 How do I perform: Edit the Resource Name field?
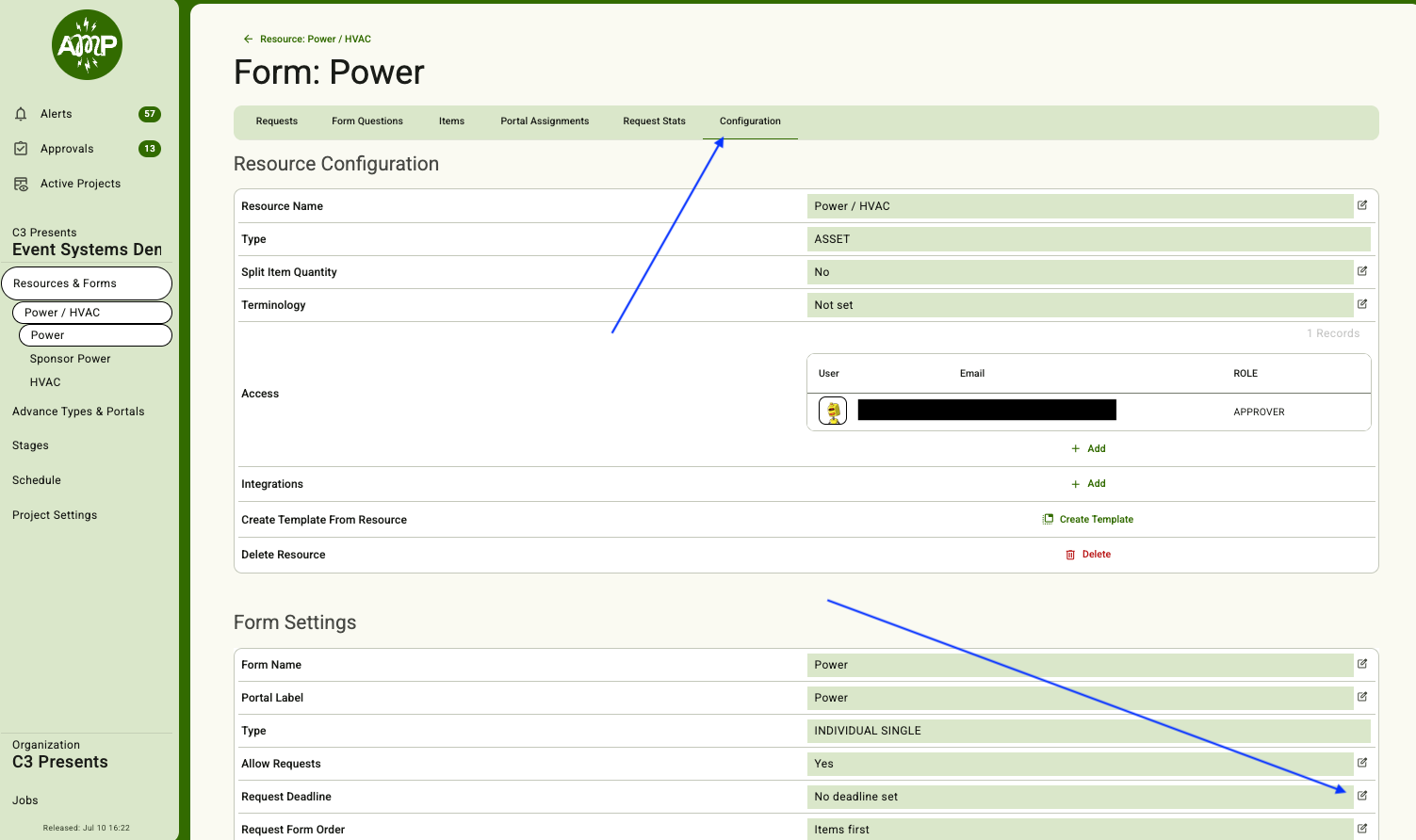pos(1362,205)
